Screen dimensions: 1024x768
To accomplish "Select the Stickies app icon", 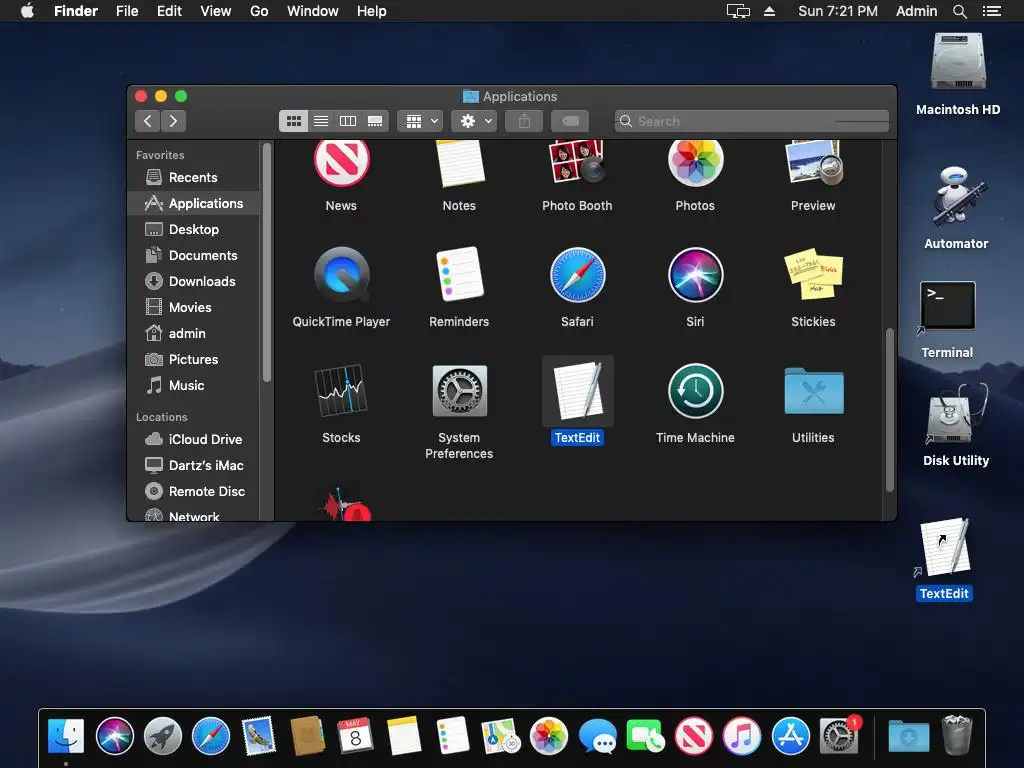I will pos(813,275).
